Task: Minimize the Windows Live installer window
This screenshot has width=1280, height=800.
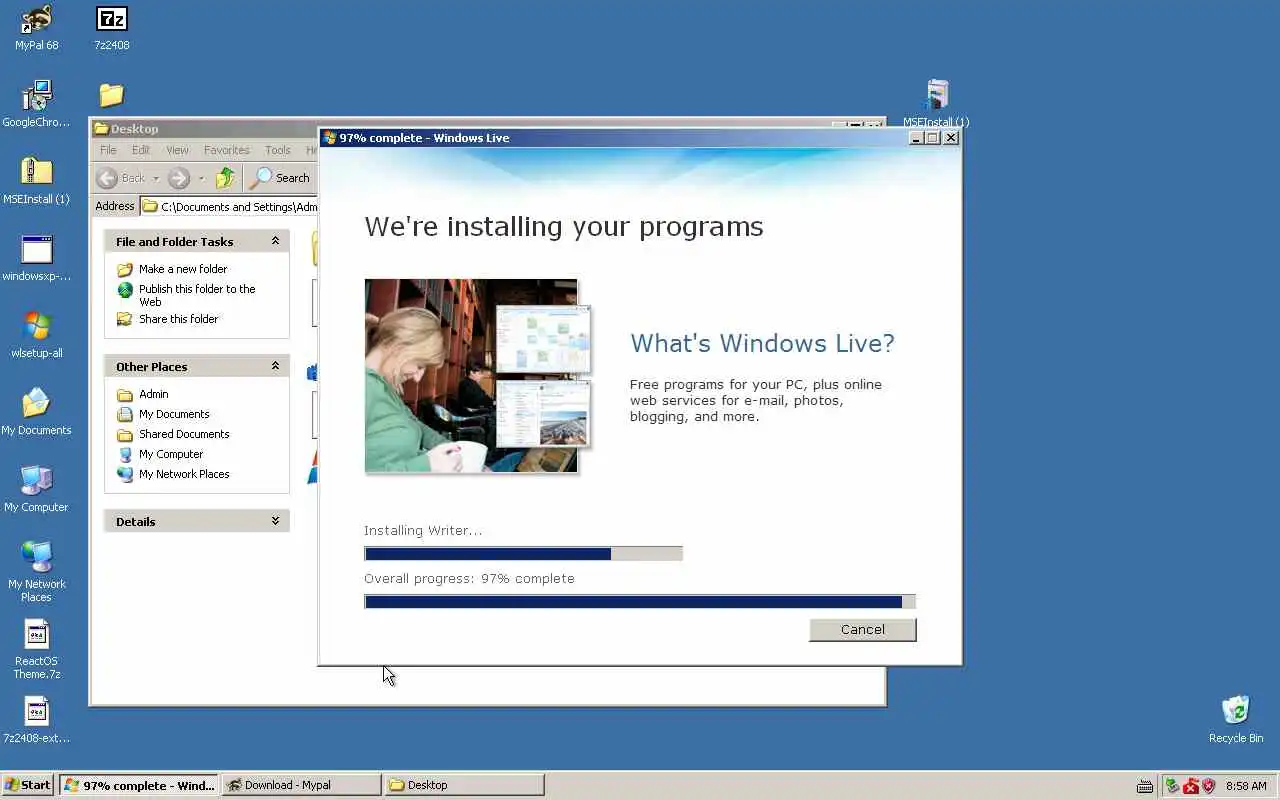Action: pos(916,138)
